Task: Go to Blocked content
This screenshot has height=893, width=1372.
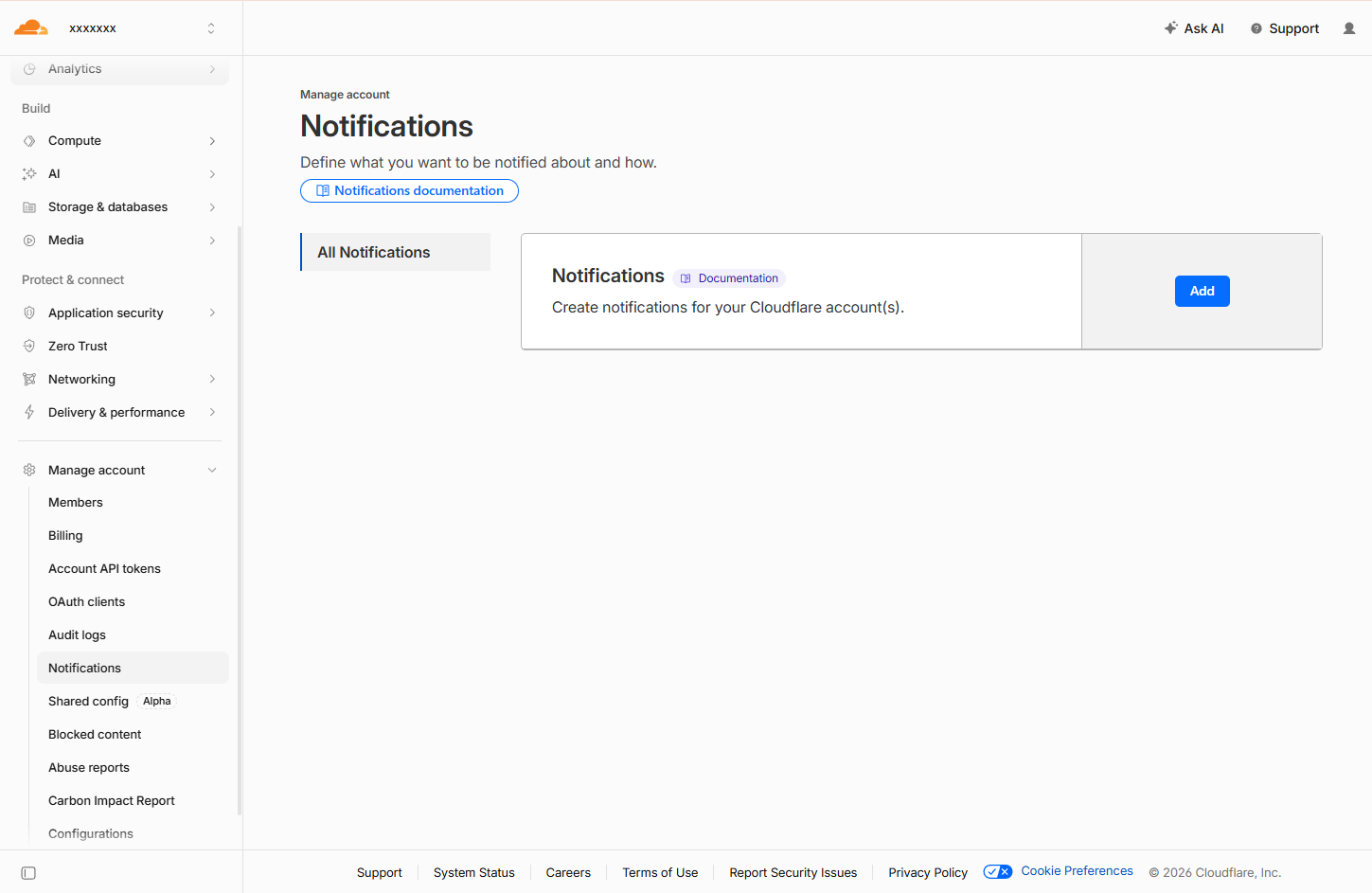Action: pyautogui.click(x=133, y=735)
